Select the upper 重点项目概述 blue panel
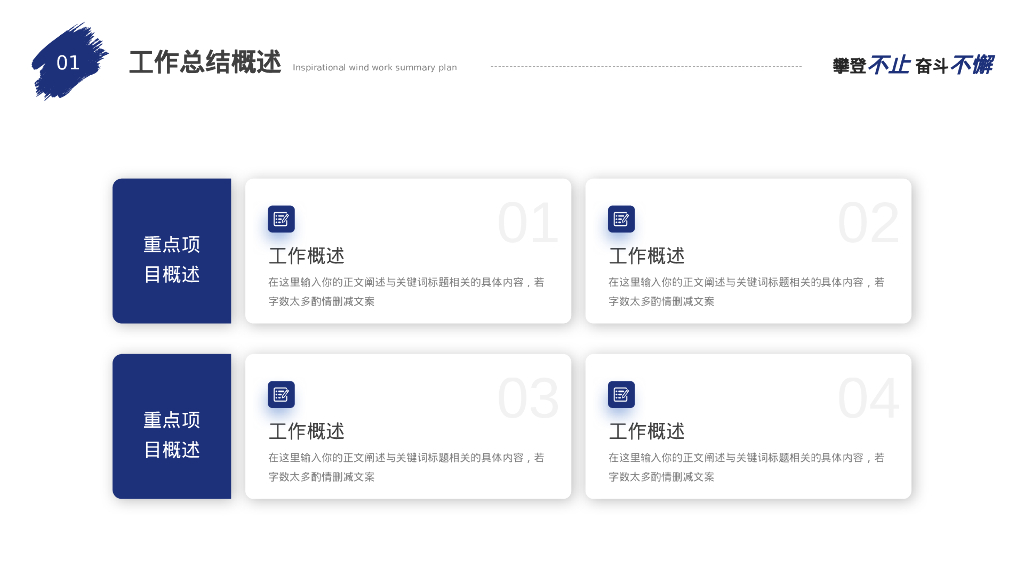The image size is (1024, 576). click(172, 258)
